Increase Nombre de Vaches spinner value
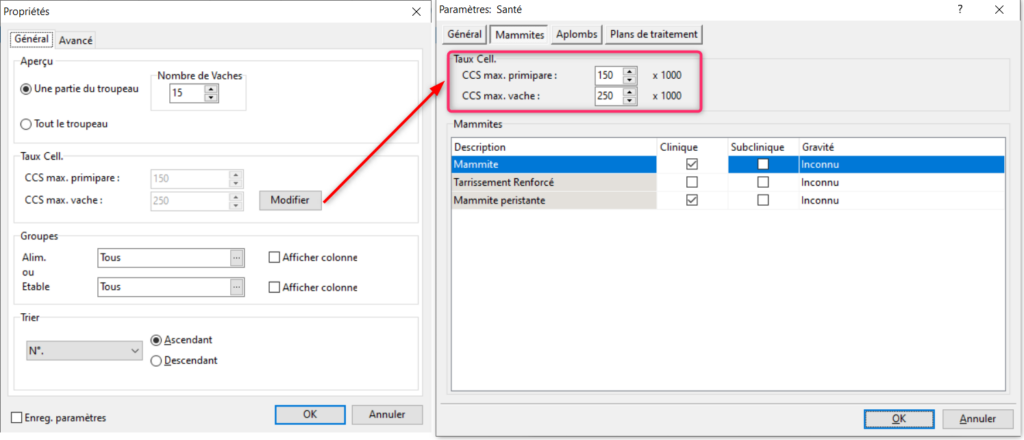The width and height of the screenshot is (1024, 440). tap(210, 89)
